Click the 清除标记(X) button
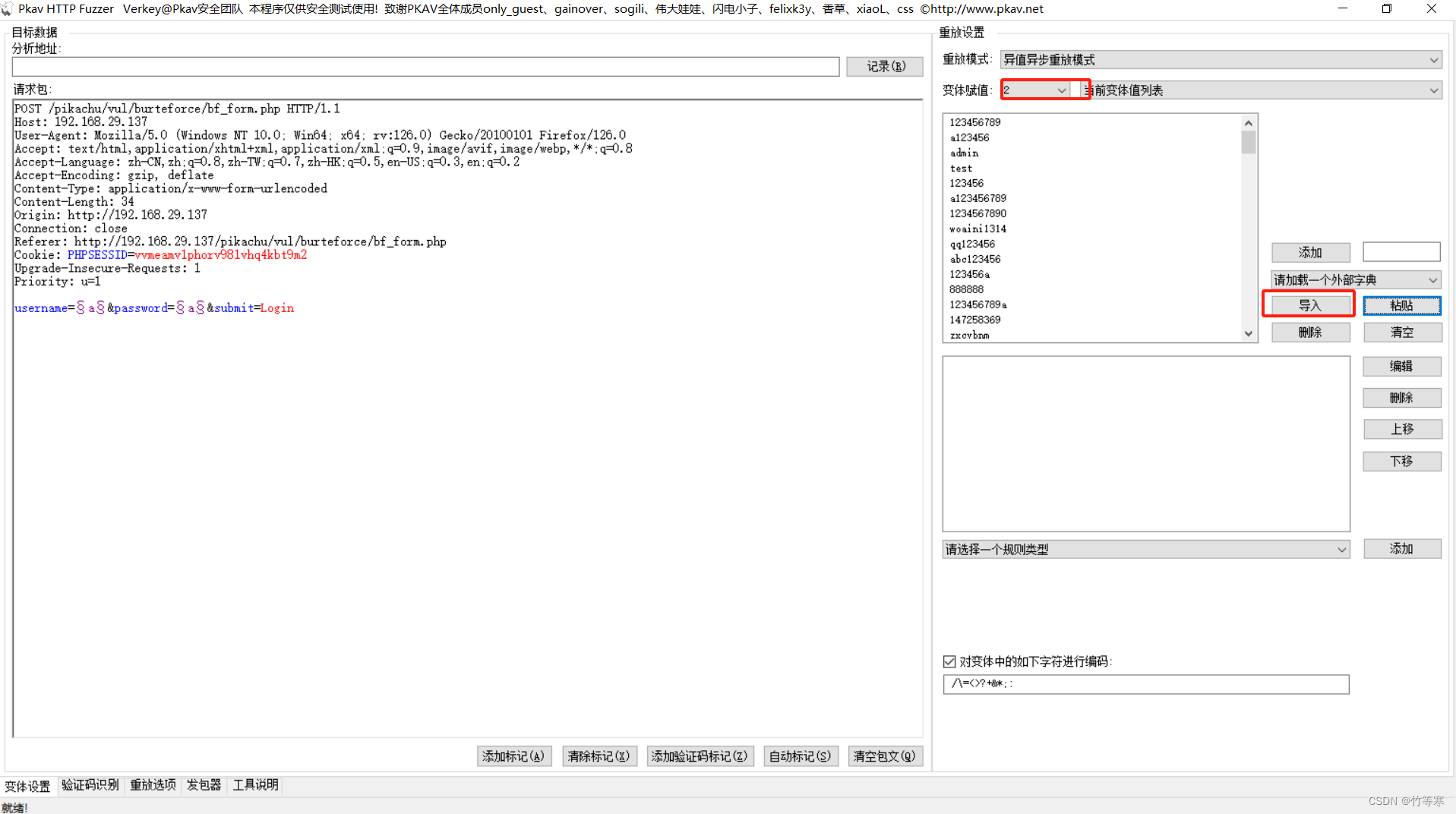This screenshot has width=1456, height=814. tap(599, 756)
